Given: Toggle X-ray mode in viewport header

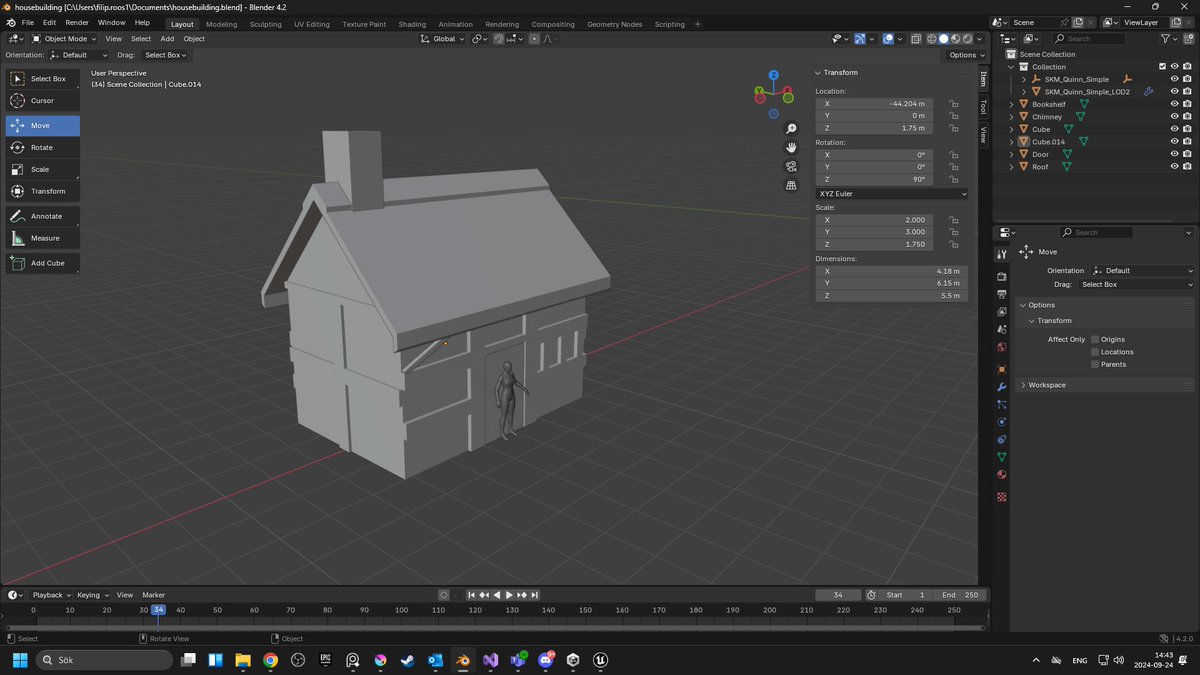Looking at the screenshot, I should tap(914, 39).
